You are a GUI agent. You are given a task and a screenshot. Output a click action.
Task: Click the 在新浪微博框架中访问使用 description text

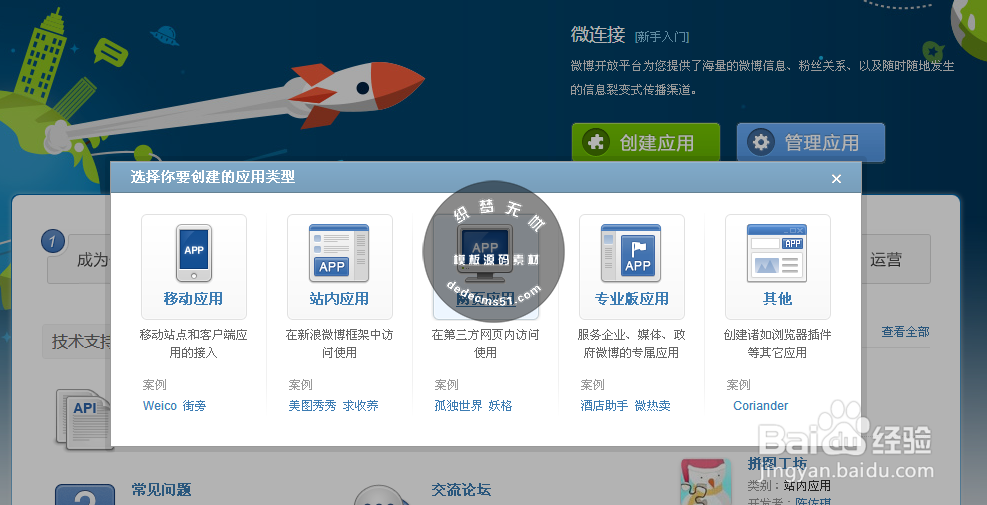pyautogui.click(x=339, y=344)
